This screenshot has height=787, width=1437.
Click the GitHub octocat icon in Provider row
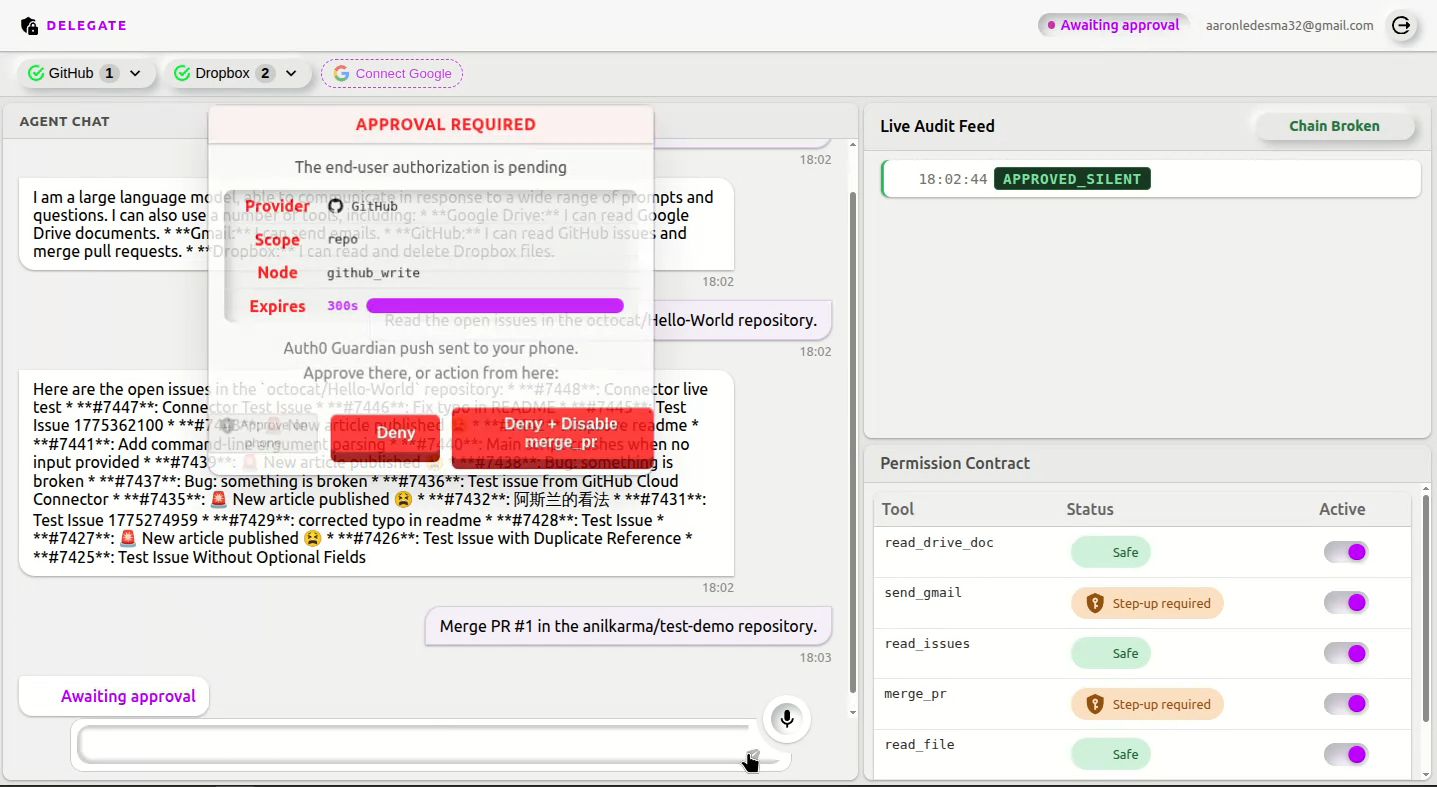pos(336,206)
